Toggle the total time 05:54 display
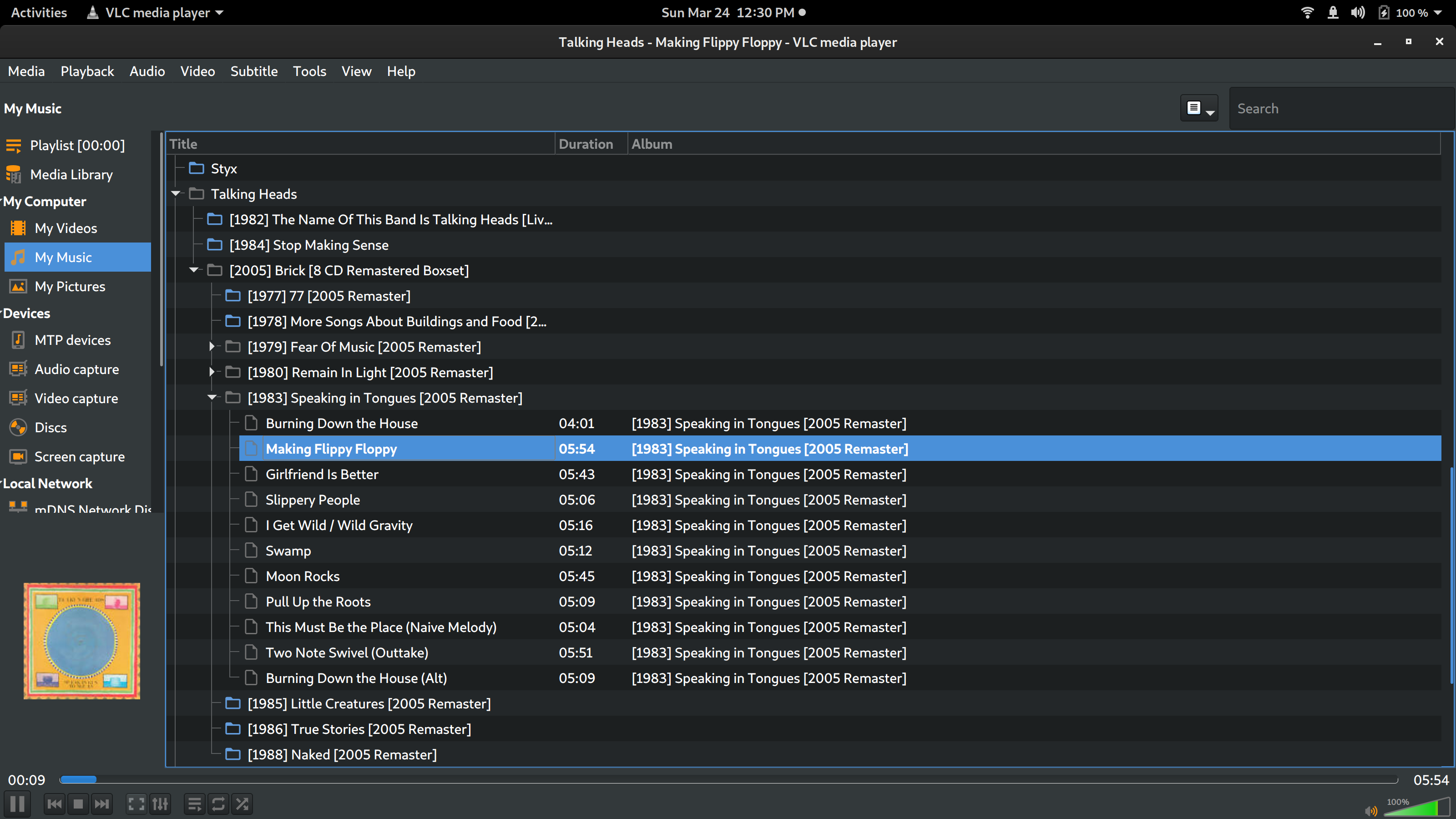 (x=1431, y=780)
